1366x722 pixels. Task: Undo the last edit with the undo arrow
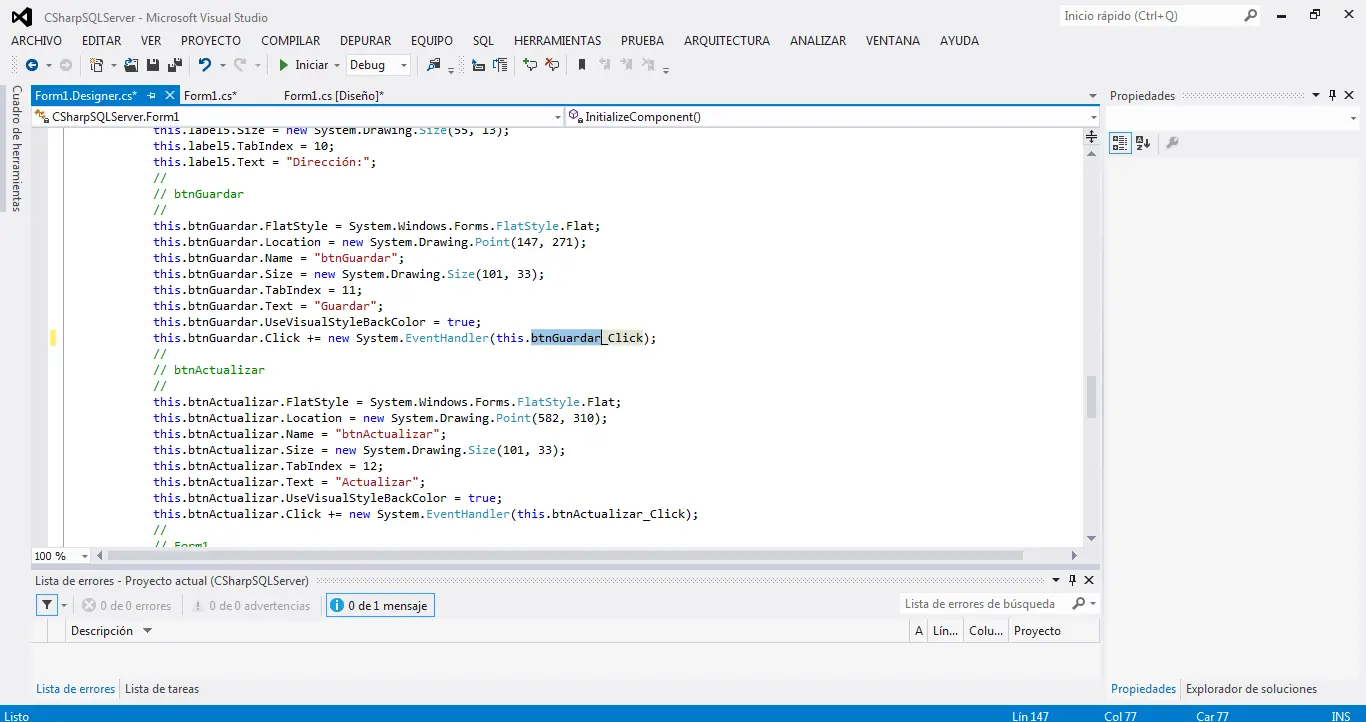204,65
